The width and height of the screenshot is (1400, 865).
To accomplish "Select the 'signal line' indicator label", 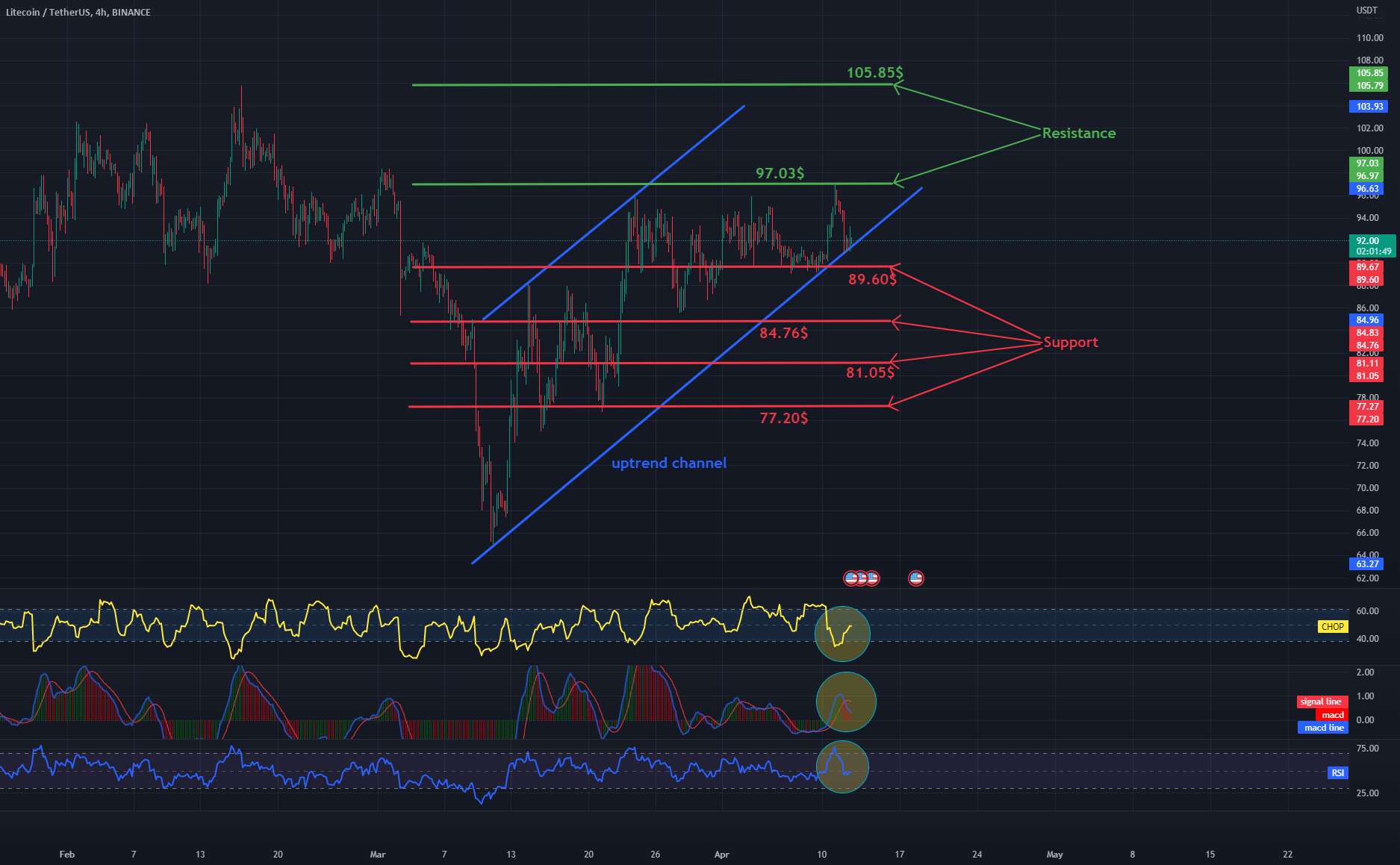I will pyautogui.click(x=1322, y=702).
